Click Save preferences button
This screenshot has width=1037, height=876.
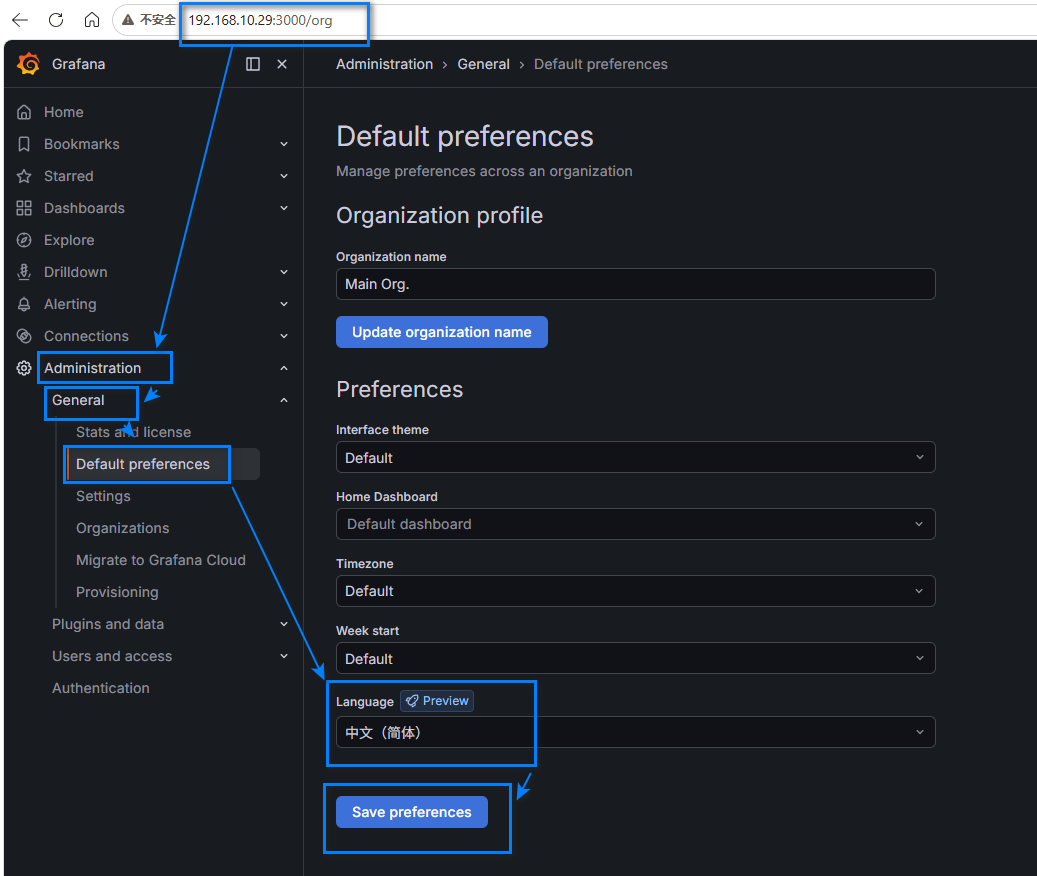pyautogui.click(x=411, y=812)
